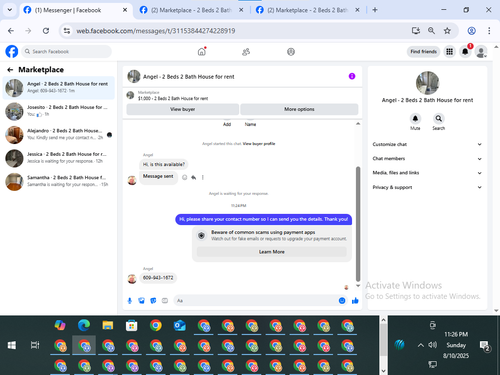Image resolution: width=500 pixels, height=375 pixels.
Task: Mute this conversation bell icon
Action: pos(415,119)
